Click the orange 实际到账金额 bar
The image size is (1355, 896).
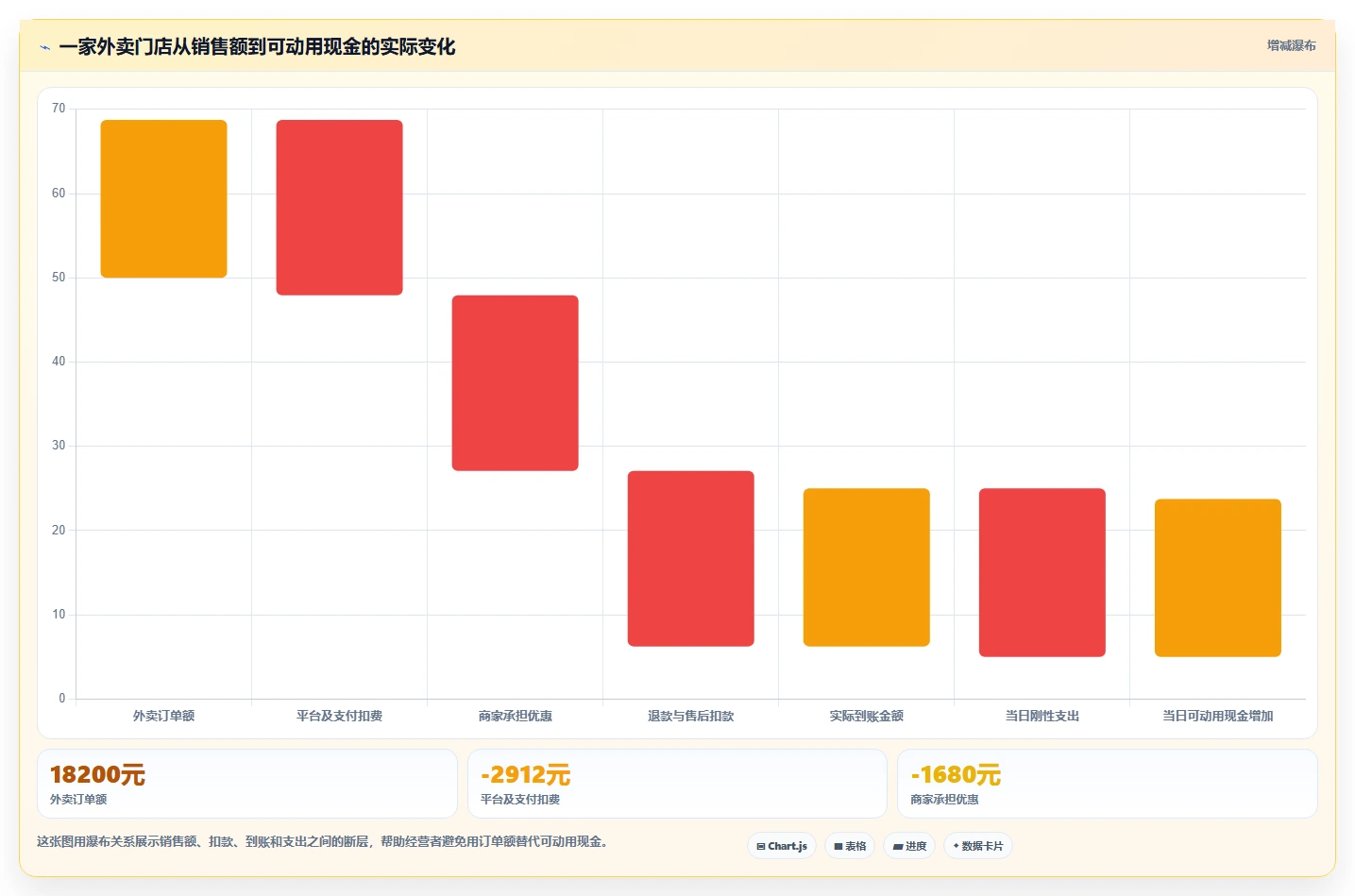pyautogui.click(x=867, y=567)
